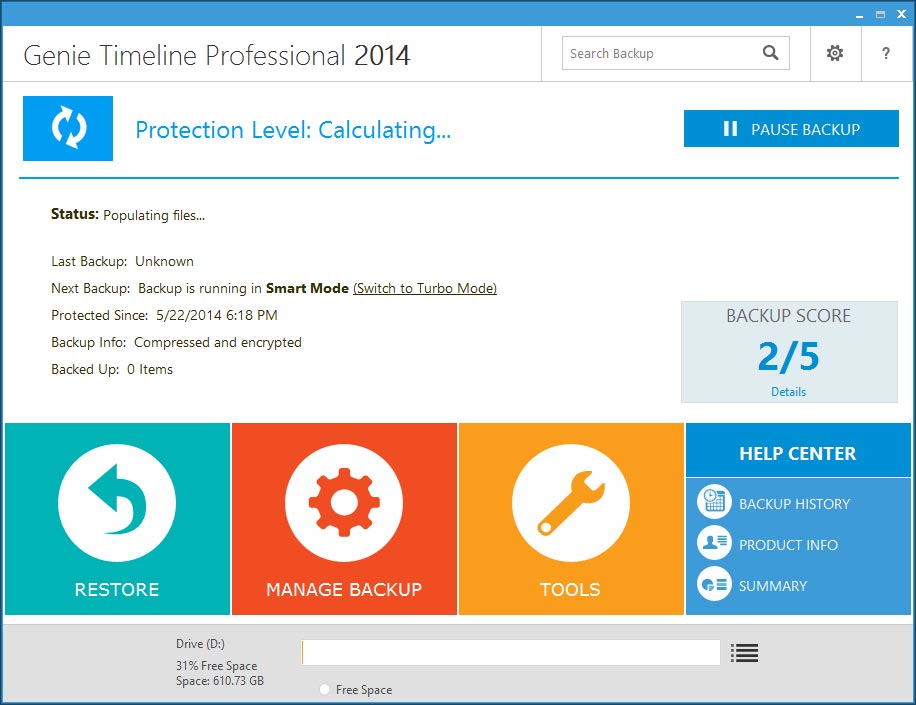Click the Populating files status text

point(154,216)
